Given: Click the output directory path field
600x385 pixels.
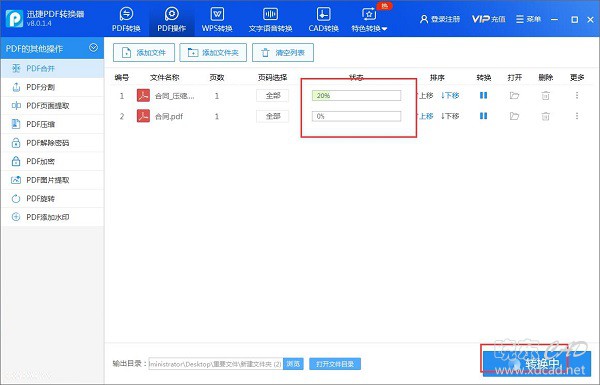Looking at the screenshot, I should coord(216,364).
